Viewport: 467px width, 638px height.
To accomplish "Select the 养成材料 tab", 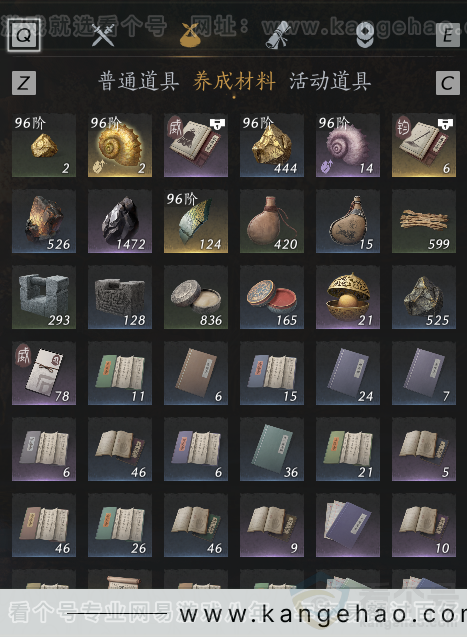I will pyautogui.click(x=234, y=81).
